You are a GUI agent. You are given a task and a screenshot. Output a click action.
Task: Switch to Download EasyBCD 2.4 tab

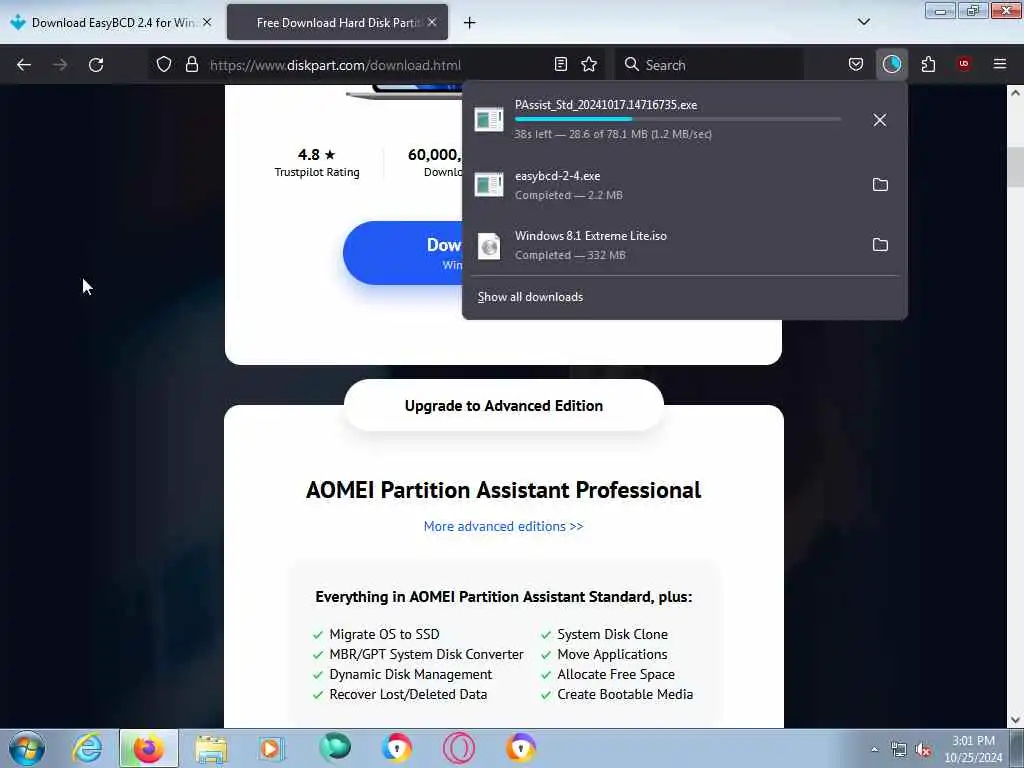pos(111,22)
